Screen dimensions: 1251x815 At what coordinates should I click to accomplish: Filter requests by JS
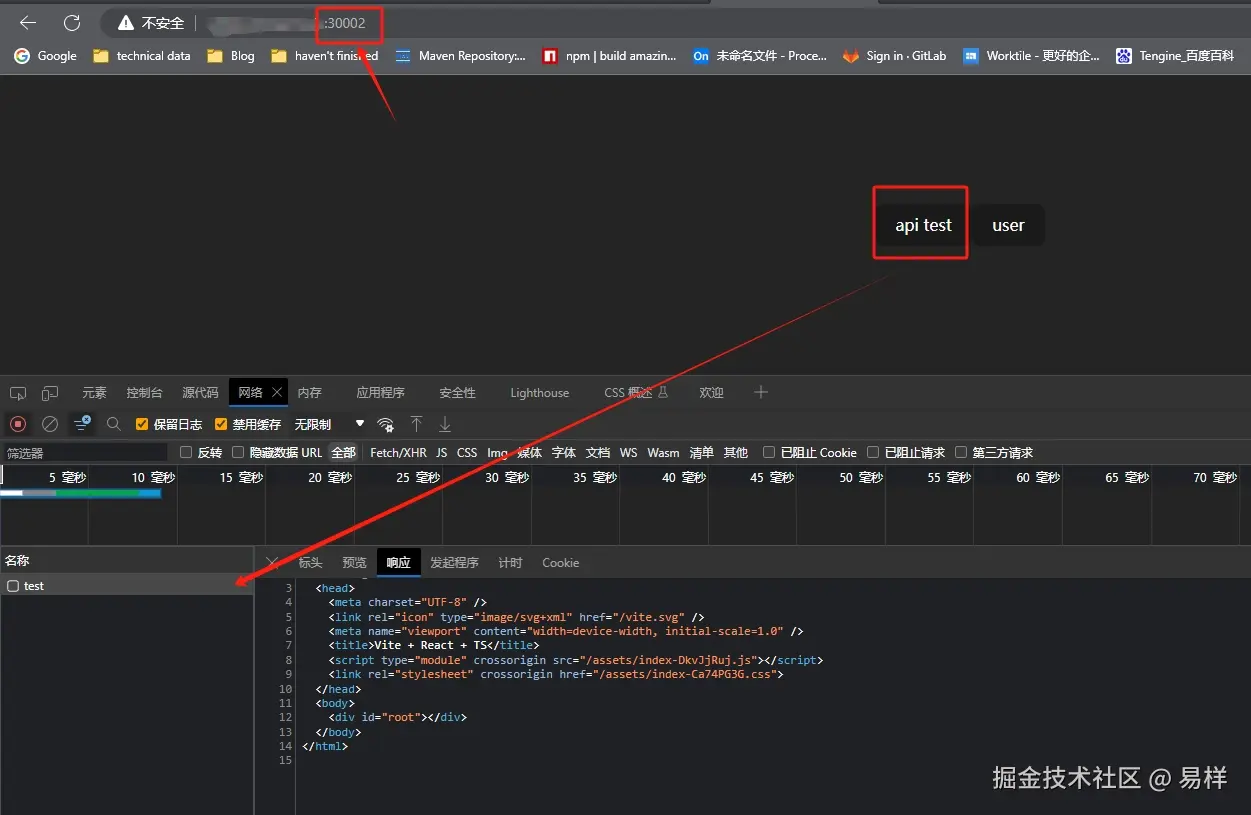pyautogui.click(x=442, y=453)
